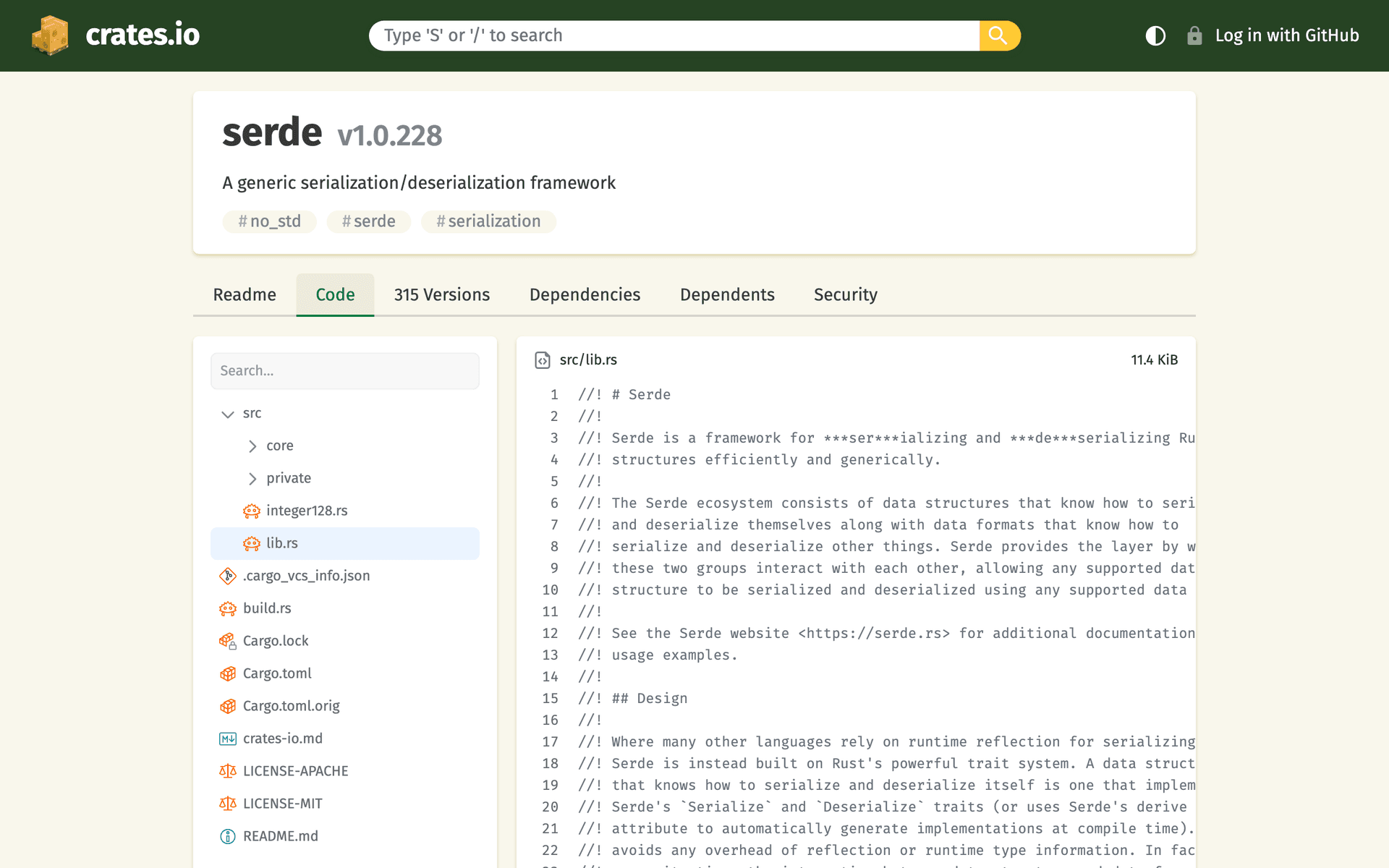This screenshot has width=1389, height=868.
Task: Click the scales icon for LICENSE-APACHE
Action: (228, 771)
